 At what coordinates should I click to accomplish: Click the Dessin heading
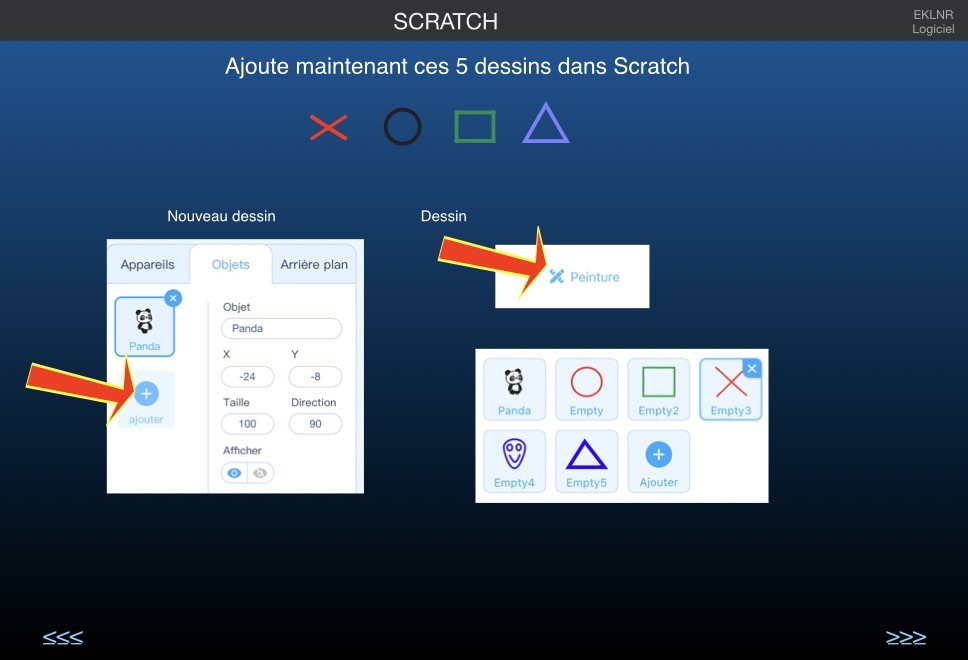443,216
